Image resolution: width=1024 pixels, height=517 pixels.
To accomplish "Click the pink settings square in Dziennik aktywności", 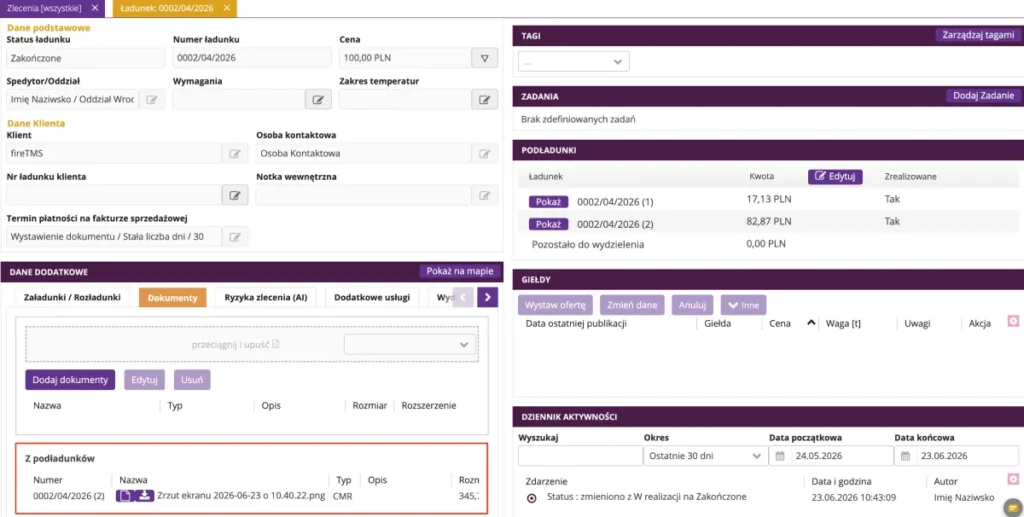I will [x=1013, y=478].
